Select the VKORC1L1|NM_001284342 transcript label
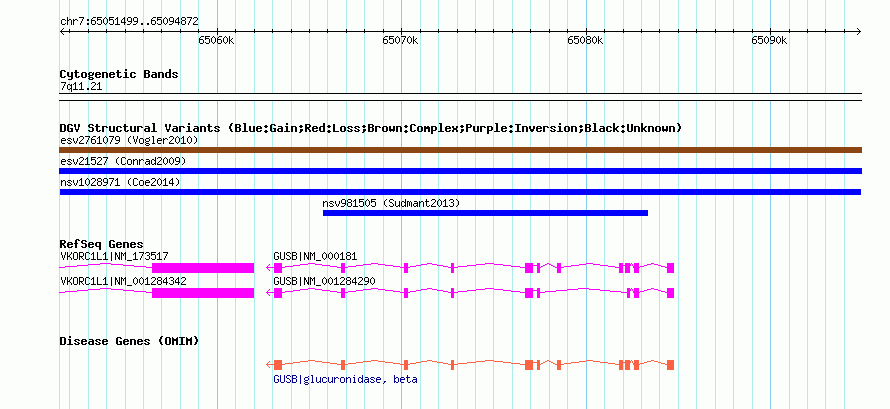Screen dimensions: 890x409 (x=123, y=281)
